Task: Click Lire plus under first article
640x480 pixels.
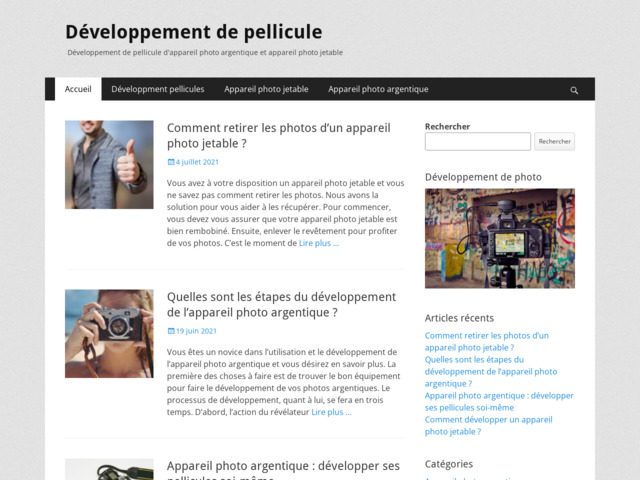Action: (322, 243)
